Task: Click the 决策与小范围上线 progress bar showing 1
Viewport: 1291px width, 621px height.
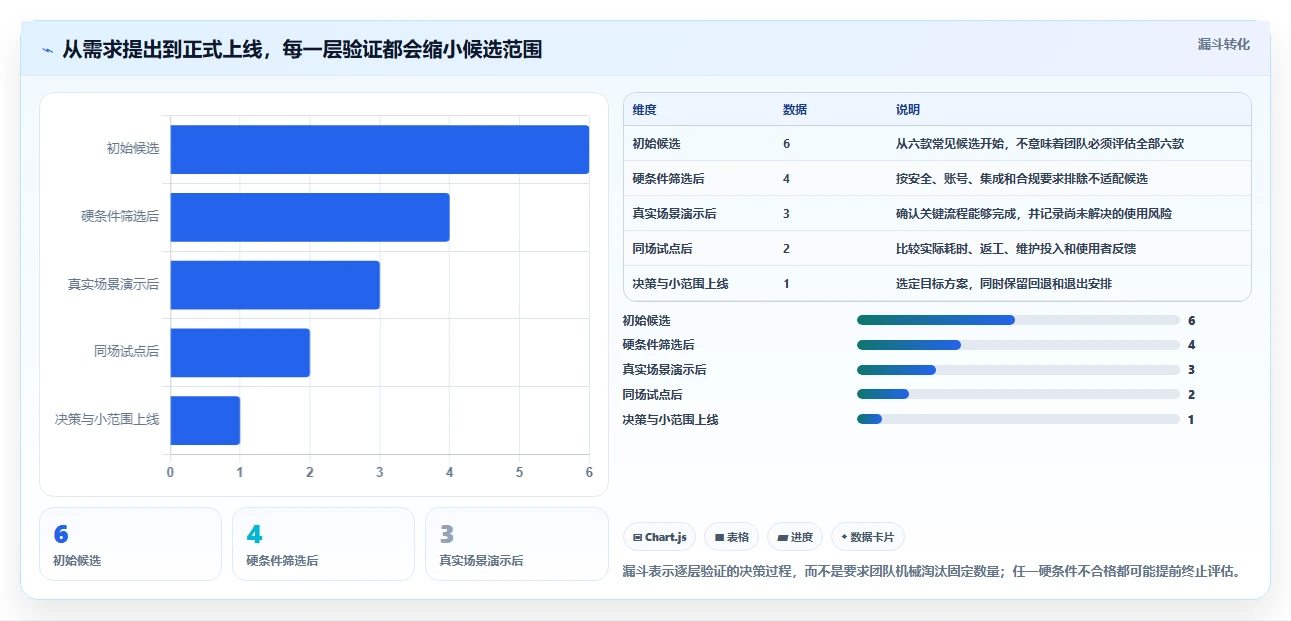Action: pyautogui.click(x=1018, y=420)
